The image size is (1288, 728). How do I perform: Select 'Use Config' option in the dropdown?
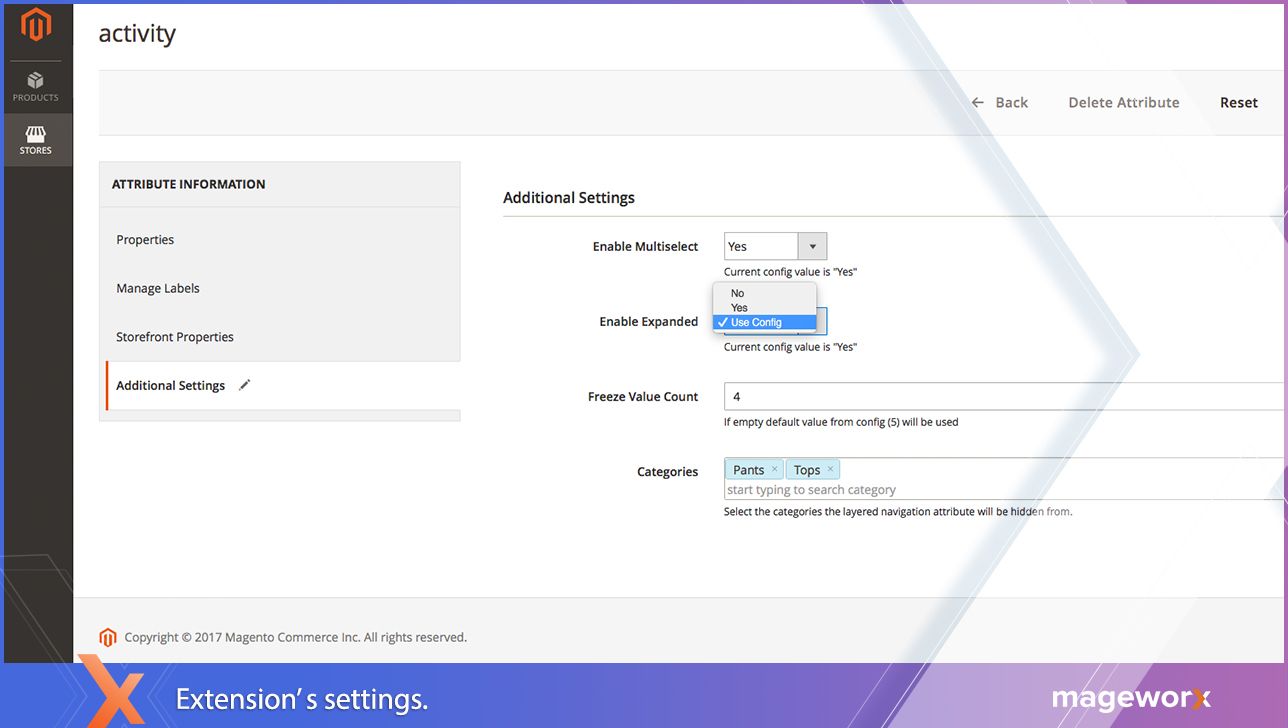click(756, 322)
